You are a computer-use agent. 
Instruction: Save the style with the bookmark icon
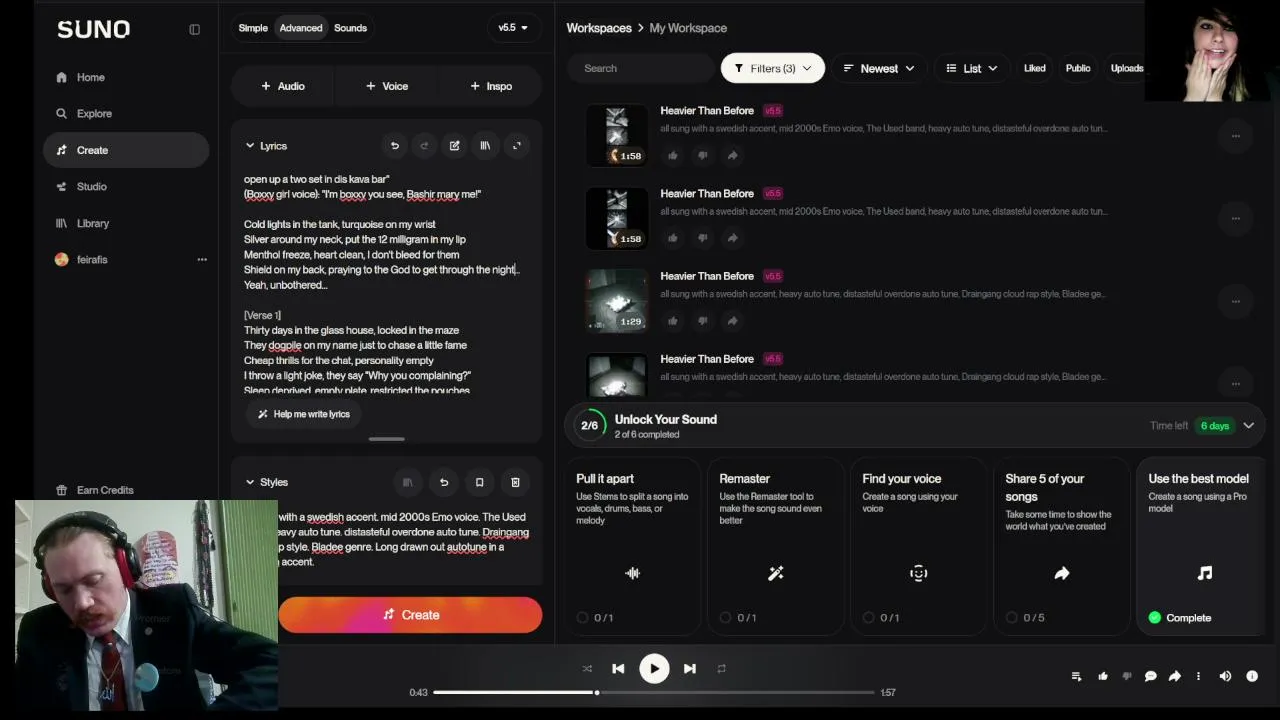(479, 482)
